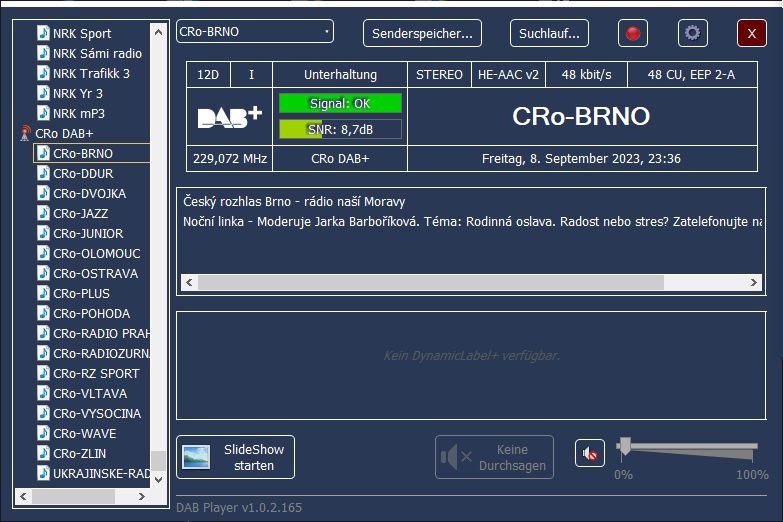Click the 48 CU, EEP 2-A cell

pyautogui.click(x=692, y=74)
